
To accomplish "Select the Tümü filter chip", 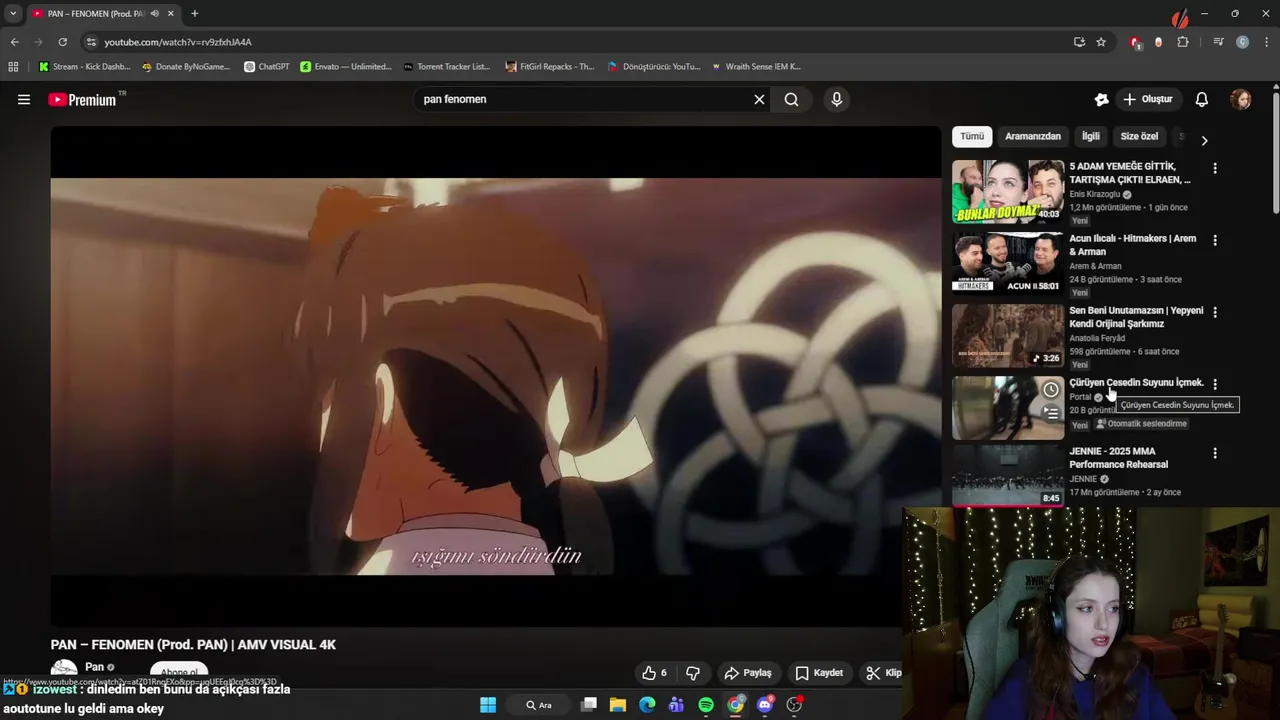I will tap(972, 136).
